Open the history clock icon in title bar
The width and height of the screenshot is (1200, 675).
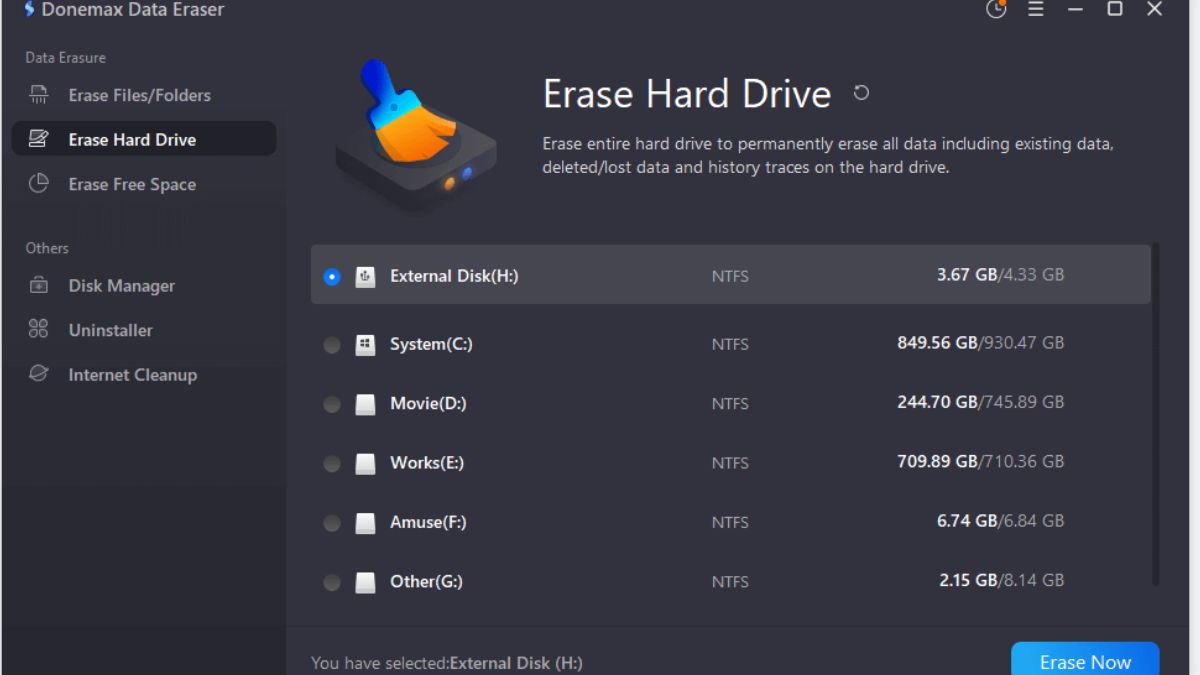(x=996, y=9)
